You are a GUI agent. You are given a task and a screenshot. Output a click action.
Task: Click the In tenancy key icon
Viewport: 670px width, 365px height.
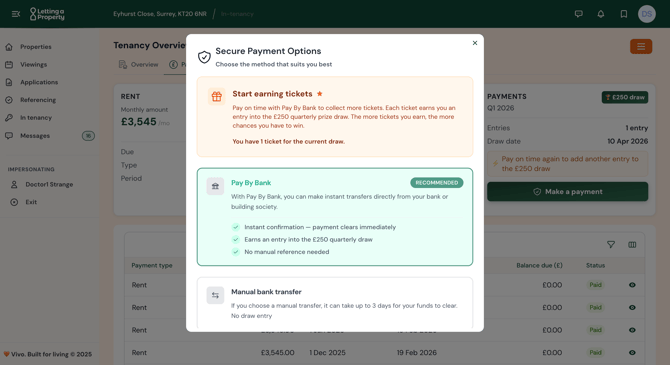(9, 118)
